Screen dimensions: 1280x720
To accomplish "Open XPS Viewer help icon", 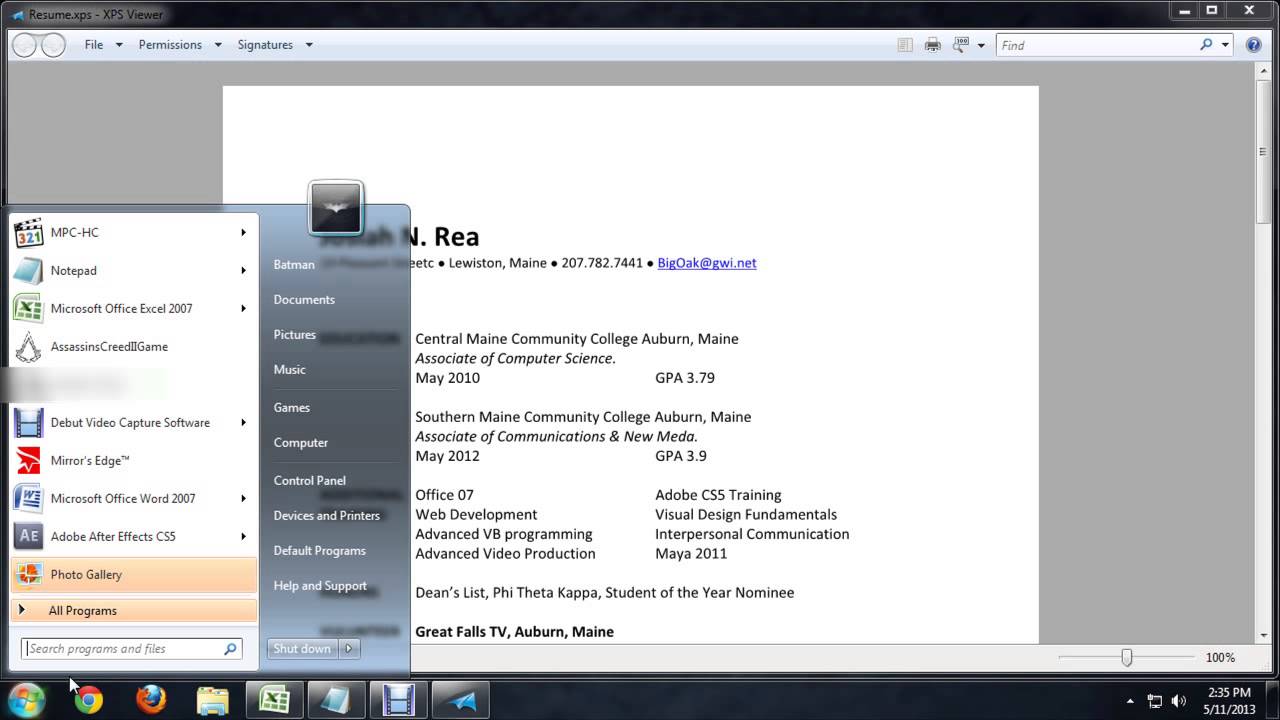I will (1253, 45).
